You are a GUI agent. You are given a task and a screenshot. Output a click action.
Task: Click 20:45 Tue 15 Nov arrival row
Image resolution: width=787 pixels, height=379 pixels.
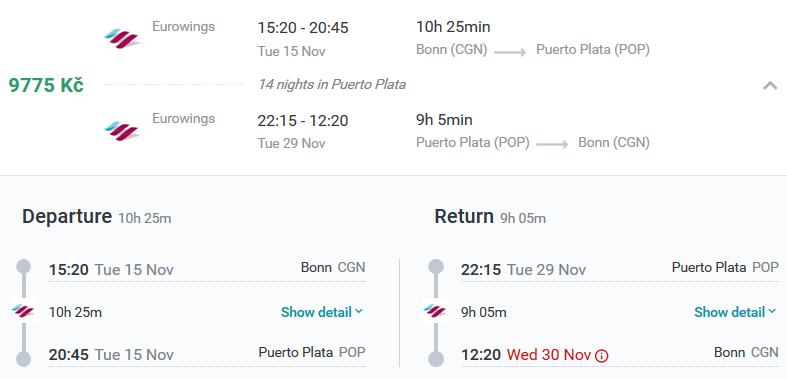[x=207, y=354]
